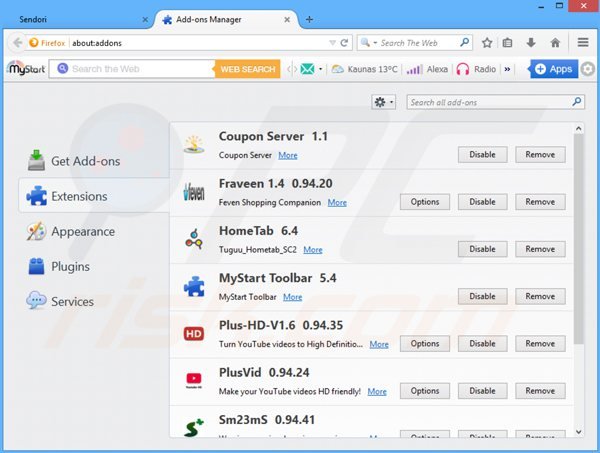Focus the MyStart Search the Web field
600x453 pixels.
point(132,69)
